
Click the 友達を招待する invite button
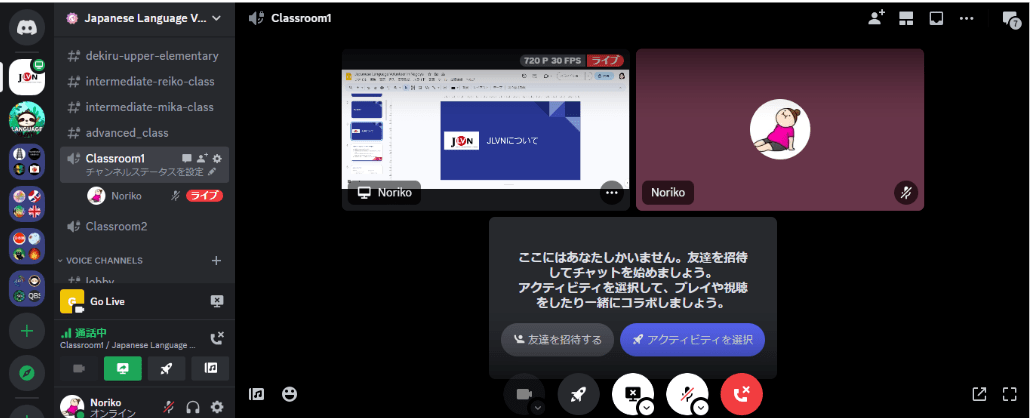coord(557,339)
